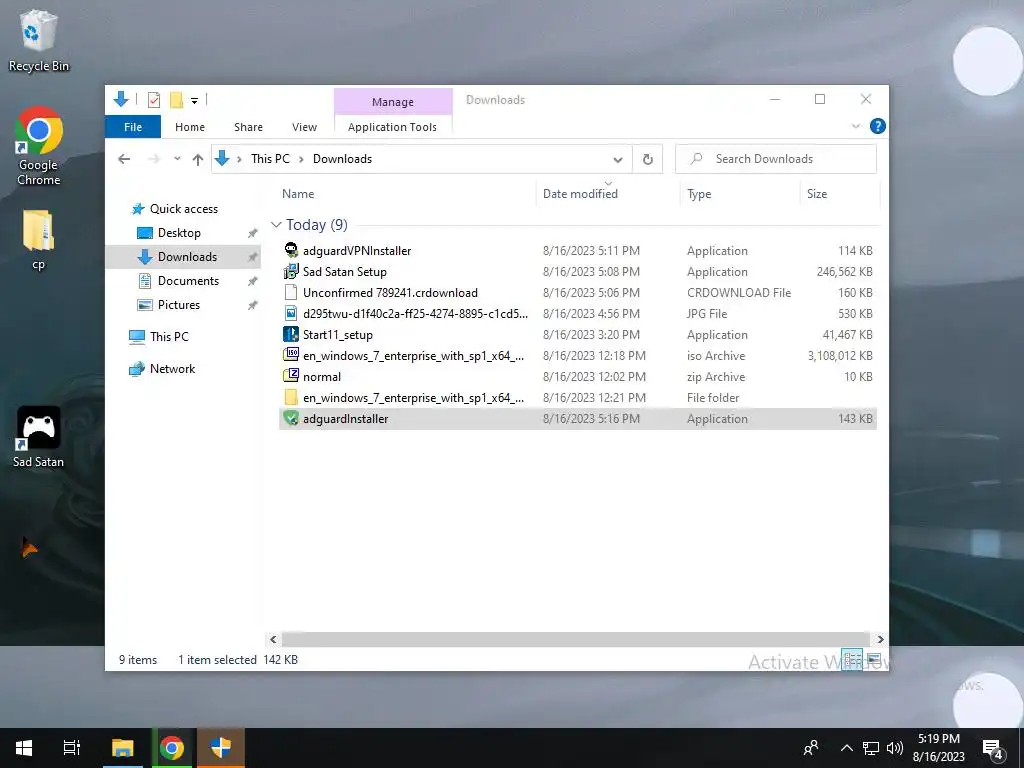The width and height of the screenshot is (1024, 768).
Task: Click the Chrome taskbar icon
Action: pos(172,748)
